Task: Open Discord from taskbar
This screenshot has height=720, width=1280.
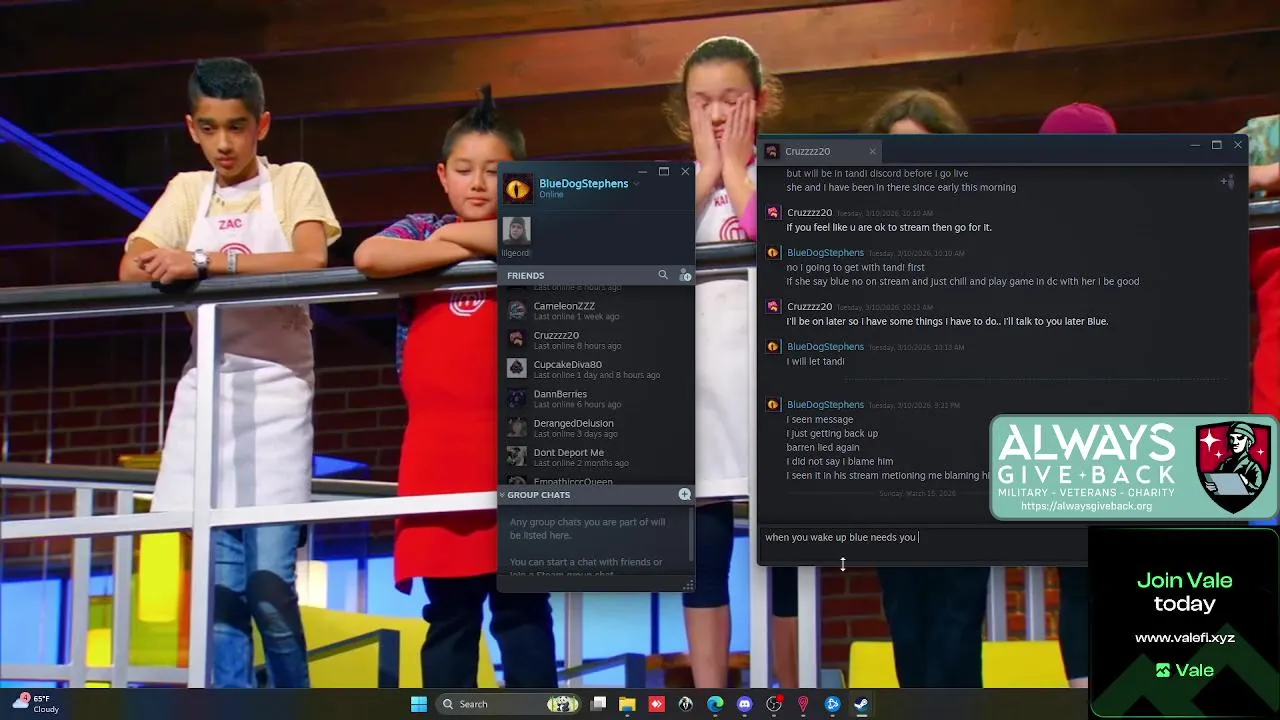Action: (744, 704)
